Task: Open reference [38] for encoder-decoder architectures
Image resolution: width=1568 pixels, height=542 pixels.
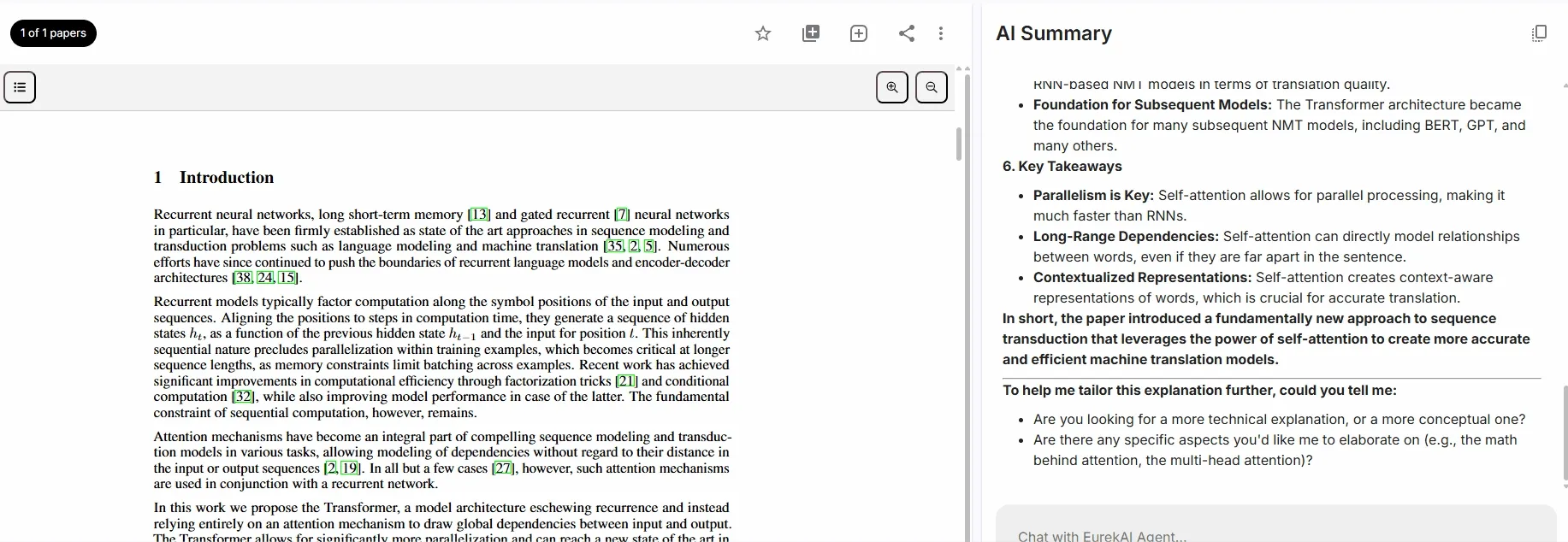Action: point(243,278)
